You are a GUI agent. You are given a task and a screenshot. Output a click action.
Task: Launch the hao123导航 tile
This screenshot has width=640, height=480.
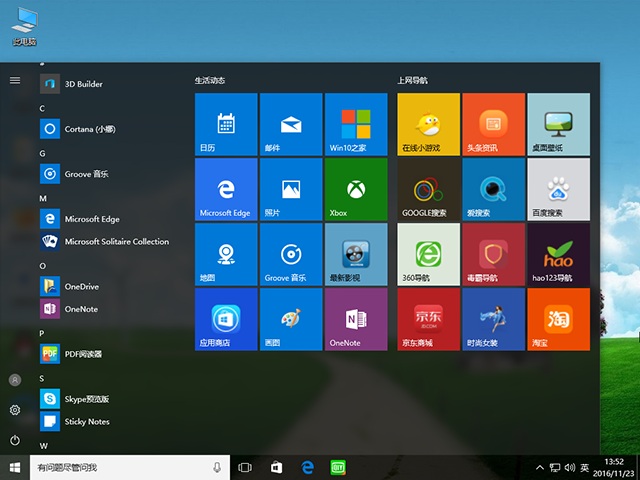pos(558,255)
